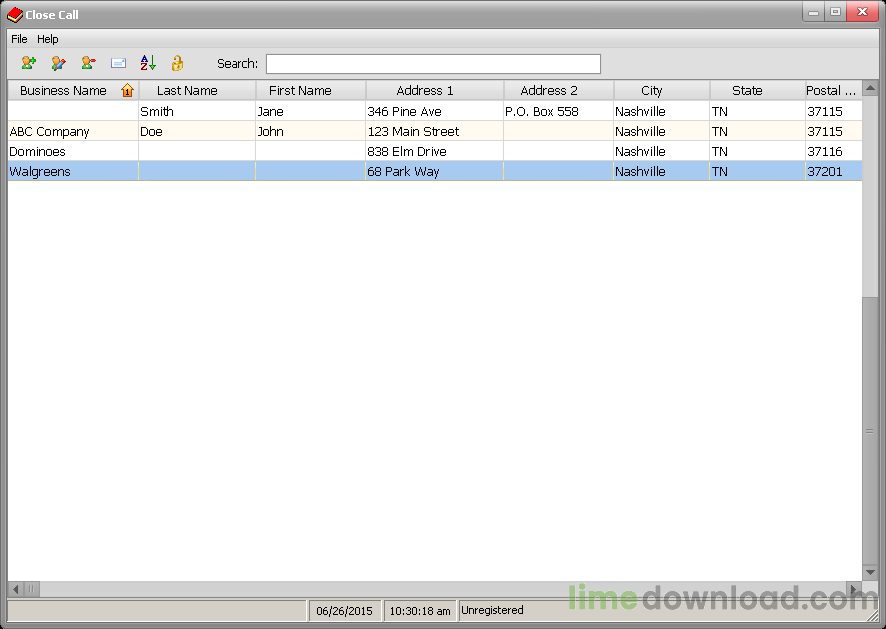
Task: Click the envelope label icon
Action: pos(118,63)
